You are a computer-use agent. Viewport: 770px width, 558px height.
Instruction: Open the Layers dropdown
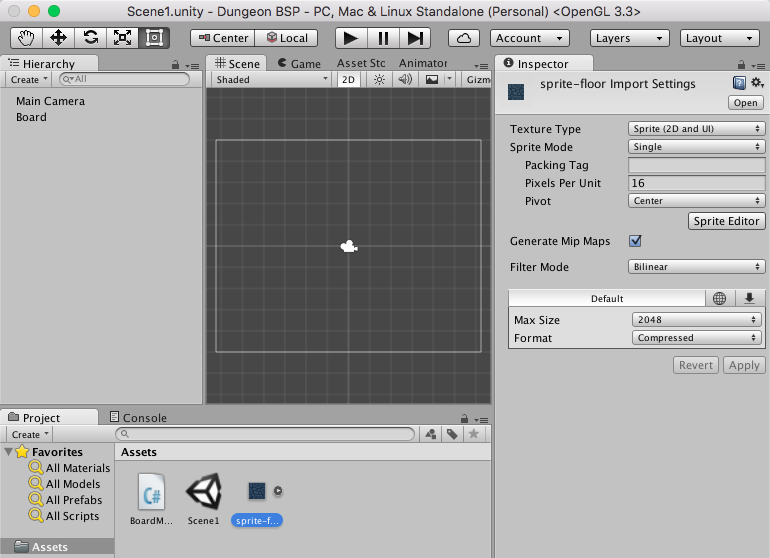(630, 38)
